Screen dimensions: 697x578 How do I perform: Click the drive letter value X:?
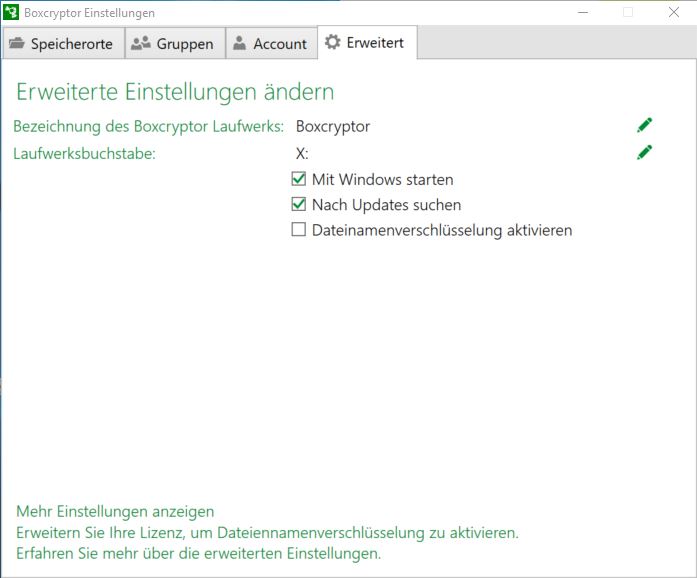click(302, 154)
